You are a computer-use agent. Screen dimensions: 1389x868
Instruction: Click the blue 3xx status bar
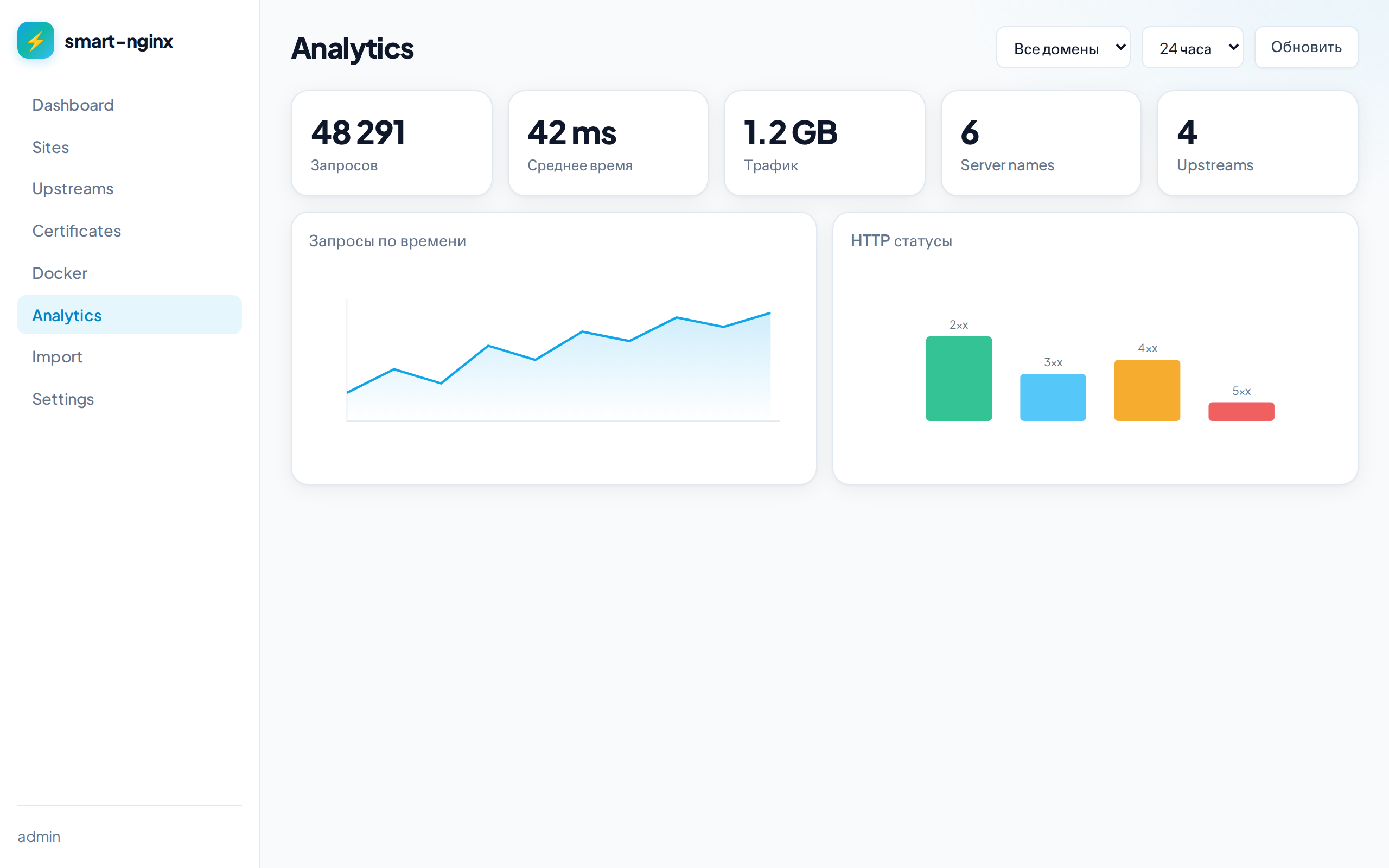1053,397
